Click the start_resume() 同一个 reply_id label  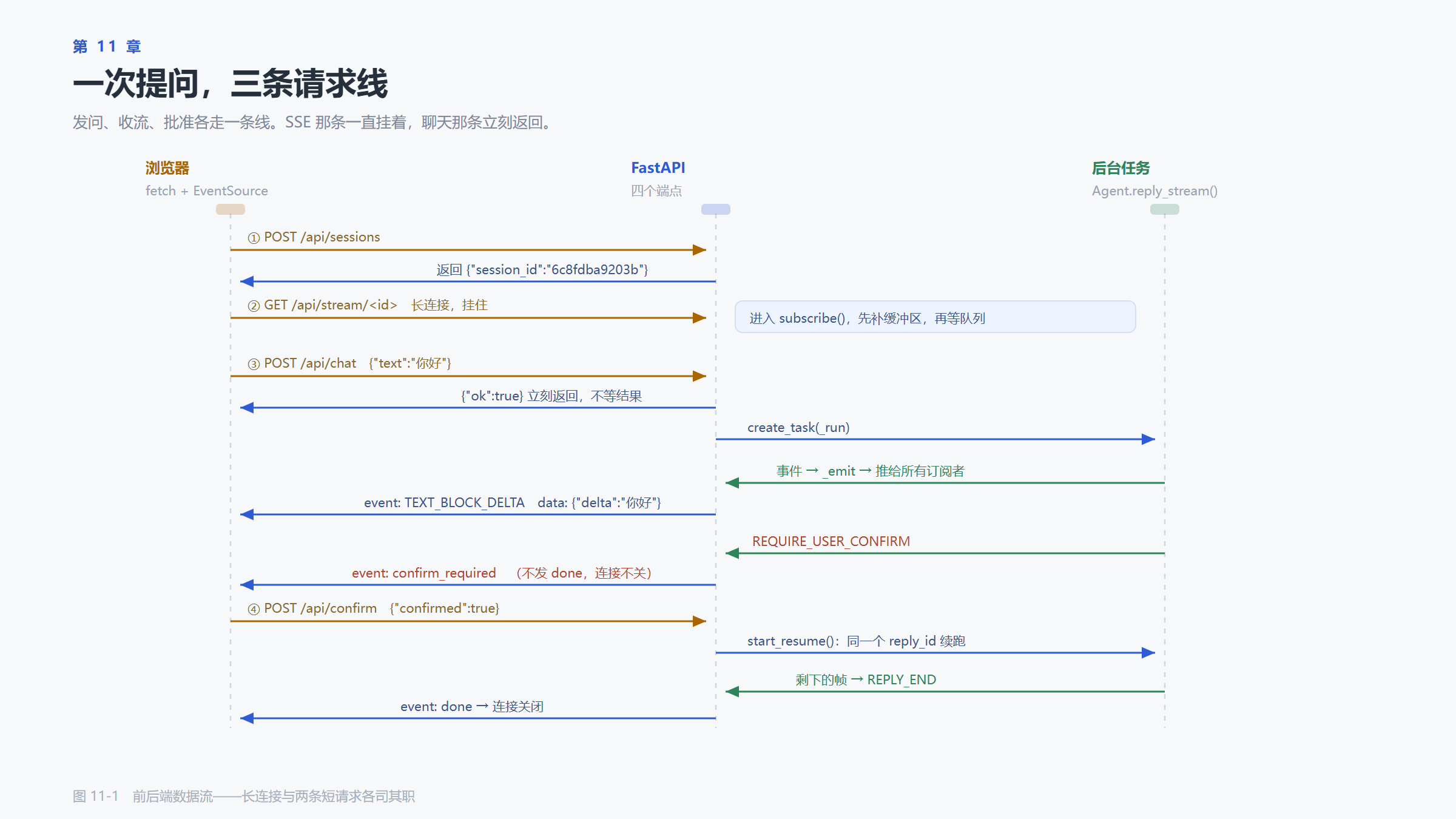(856, 641)
